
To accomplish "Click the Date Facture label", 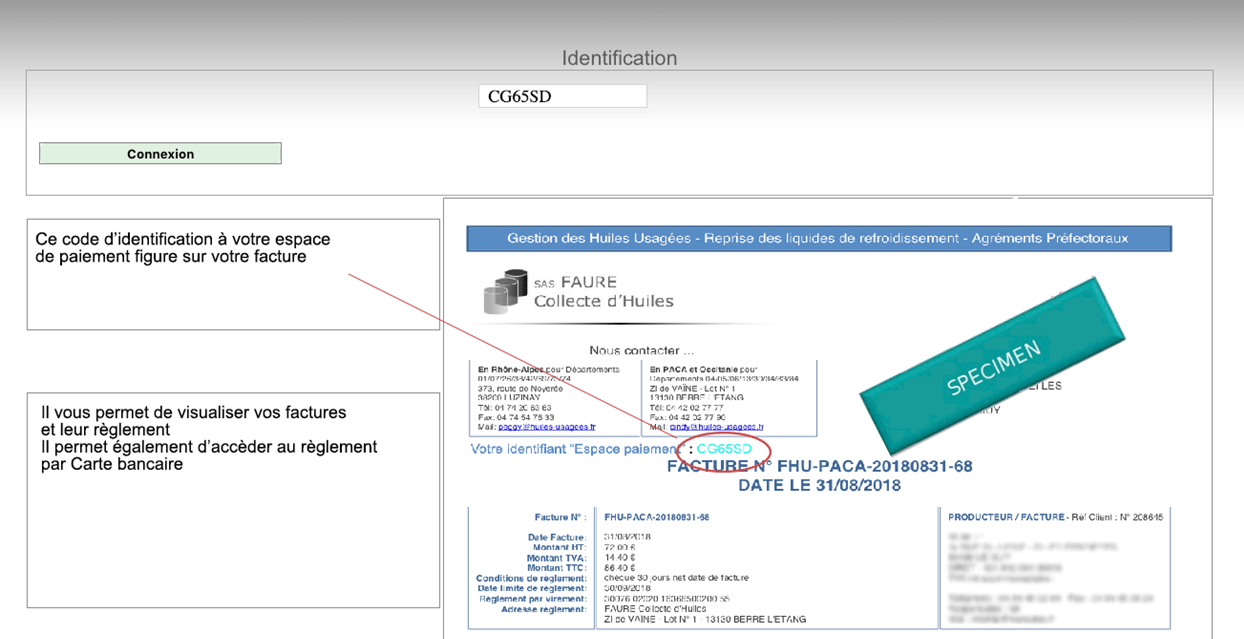I will [557, 537].
